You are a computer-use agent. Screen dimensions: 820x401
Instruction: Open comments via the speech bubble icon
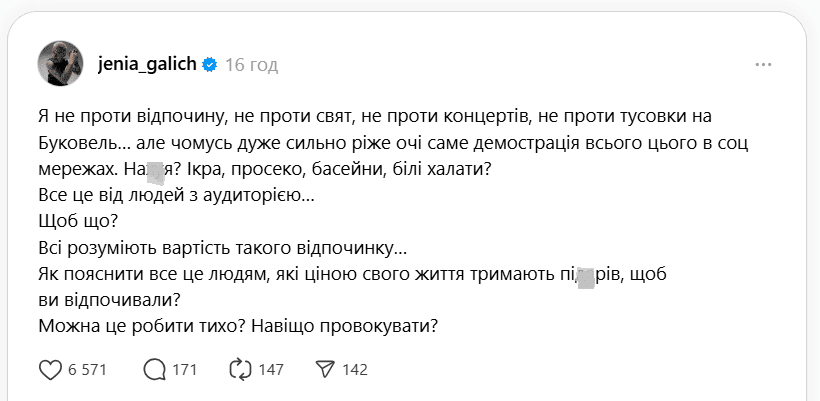pos(155,370)
